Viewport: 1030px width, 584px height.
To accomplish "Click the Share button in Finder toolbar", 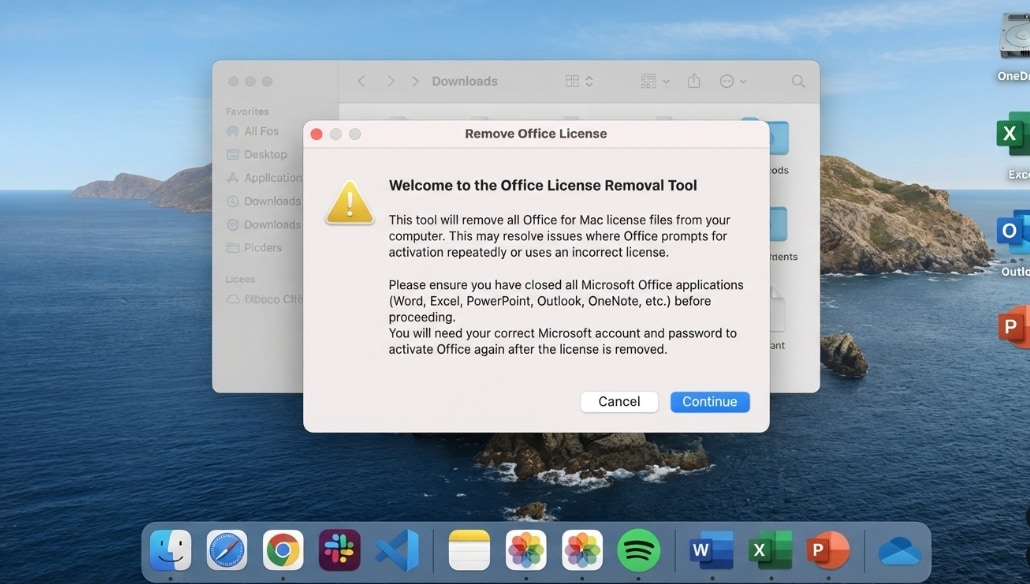I will tap(694, 81).
